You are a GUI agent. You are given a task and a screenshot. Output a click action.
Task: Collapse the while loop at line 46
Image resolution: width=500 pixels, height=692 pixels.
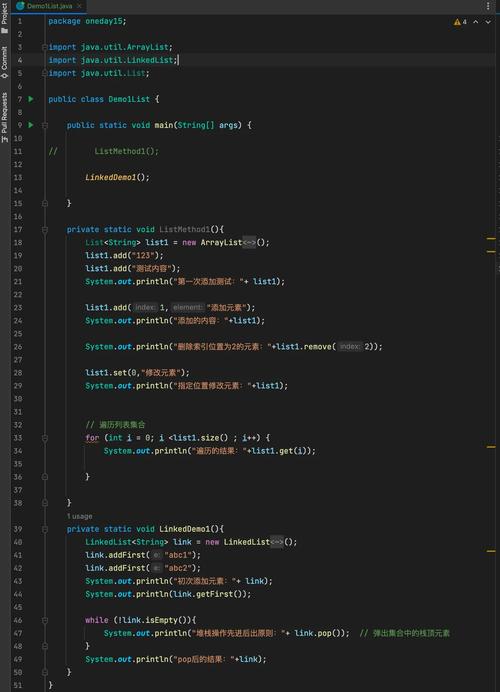(x=45, y=620)
